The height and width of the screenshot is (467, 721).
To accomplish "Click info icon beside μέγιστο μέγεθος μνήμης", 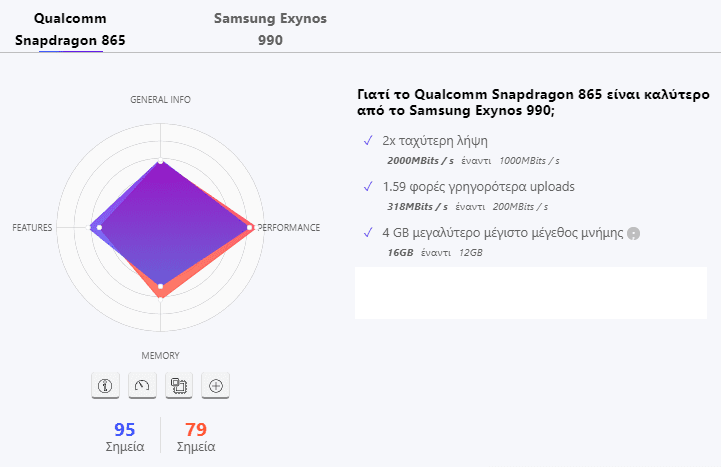I will pos(634,234).
